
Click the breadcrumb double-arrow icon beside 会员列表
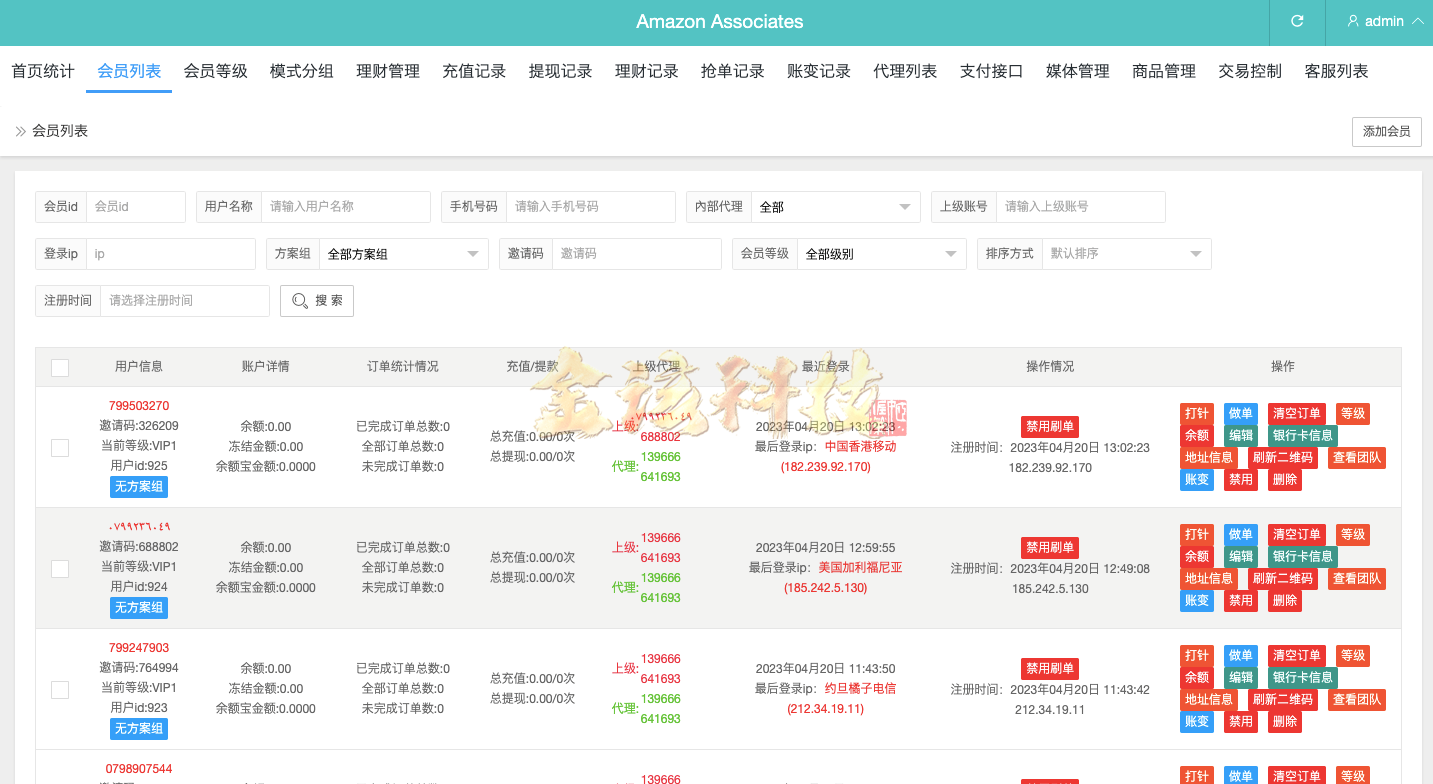(x=18, y=130)
